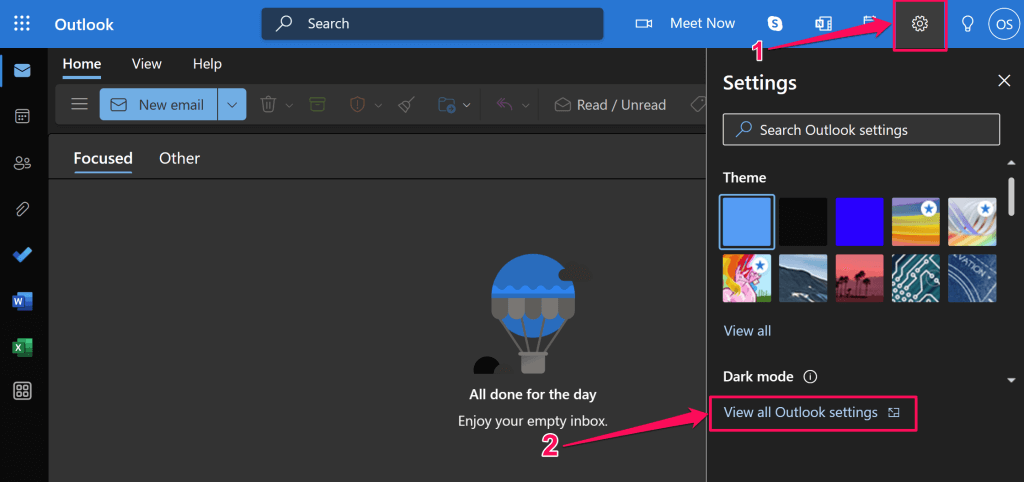1024x482 pixels.
Task: Open the To Do checkmark app
Action: point(22,254)
